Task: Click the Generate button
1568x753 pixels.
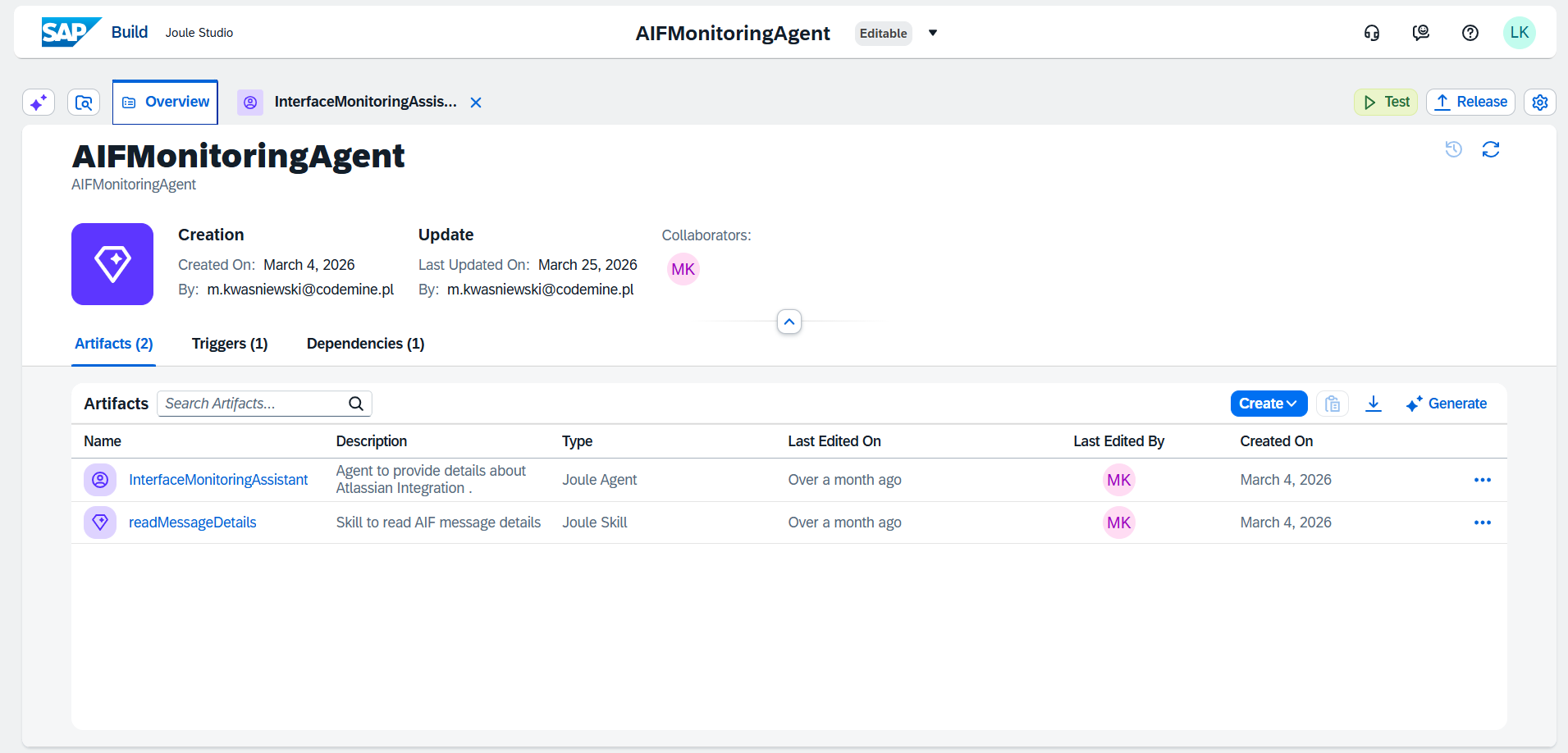Action: 1446,404
